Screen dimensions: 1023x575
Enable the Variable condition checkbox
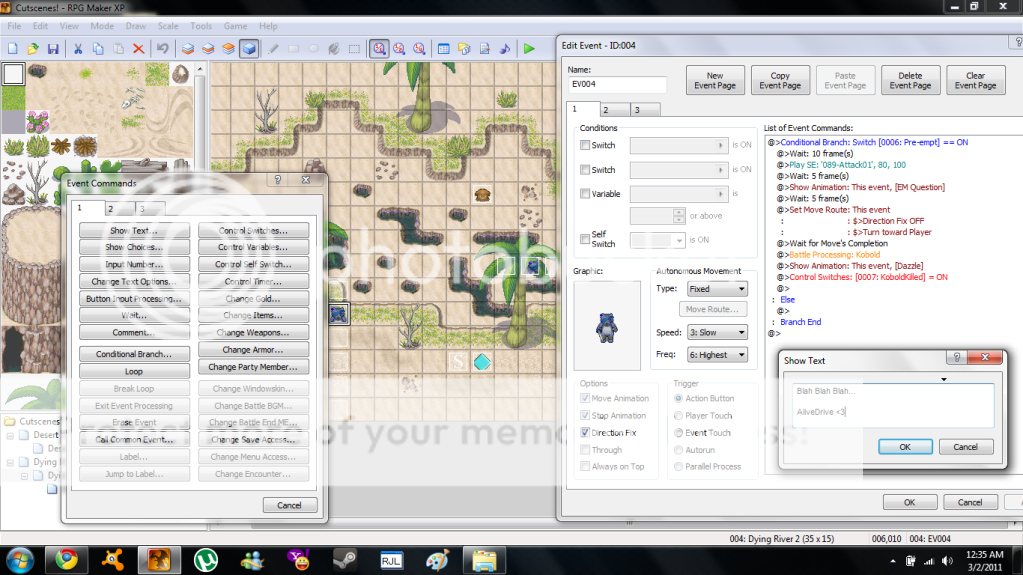585,194
